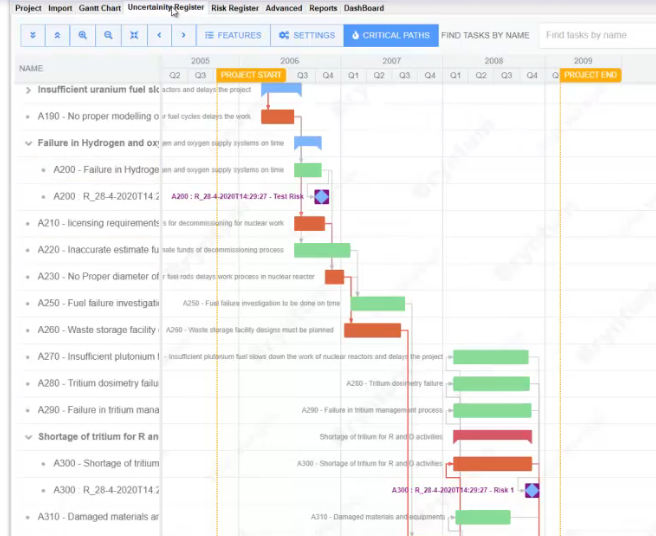Expand the Insufficient uranium fuel task group
The width and height of the screenshot is (656, 536).
[x=27, y=90]
